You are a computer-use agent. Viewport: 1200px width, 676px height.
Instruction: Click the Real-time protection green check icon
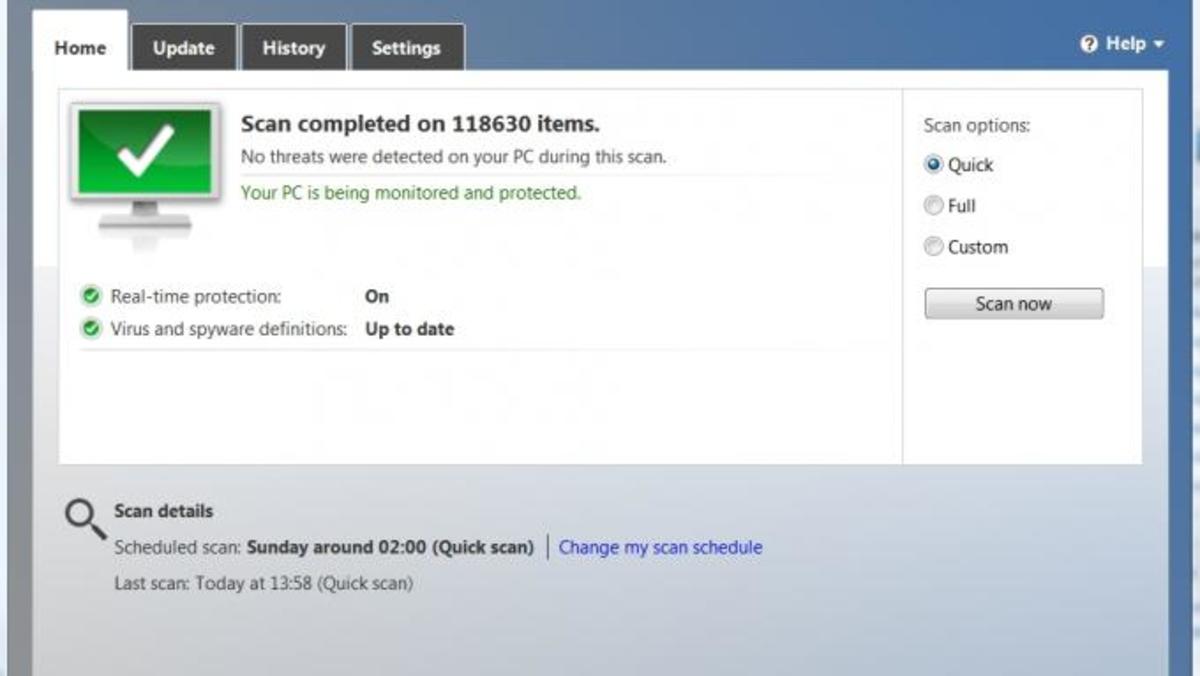(91, 296)
